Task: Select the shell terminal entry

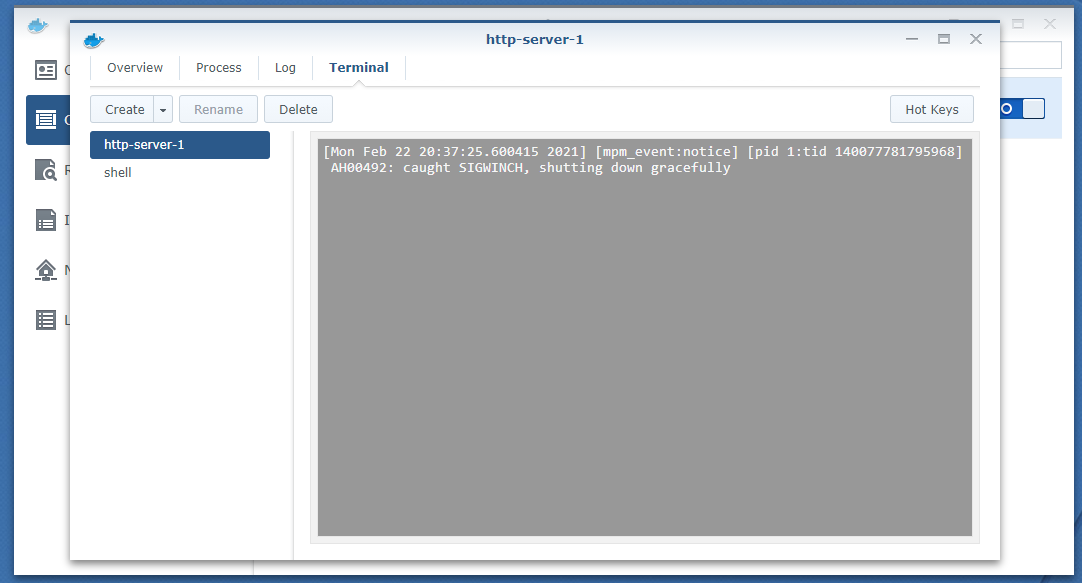Action: click(x=179, y=172)
